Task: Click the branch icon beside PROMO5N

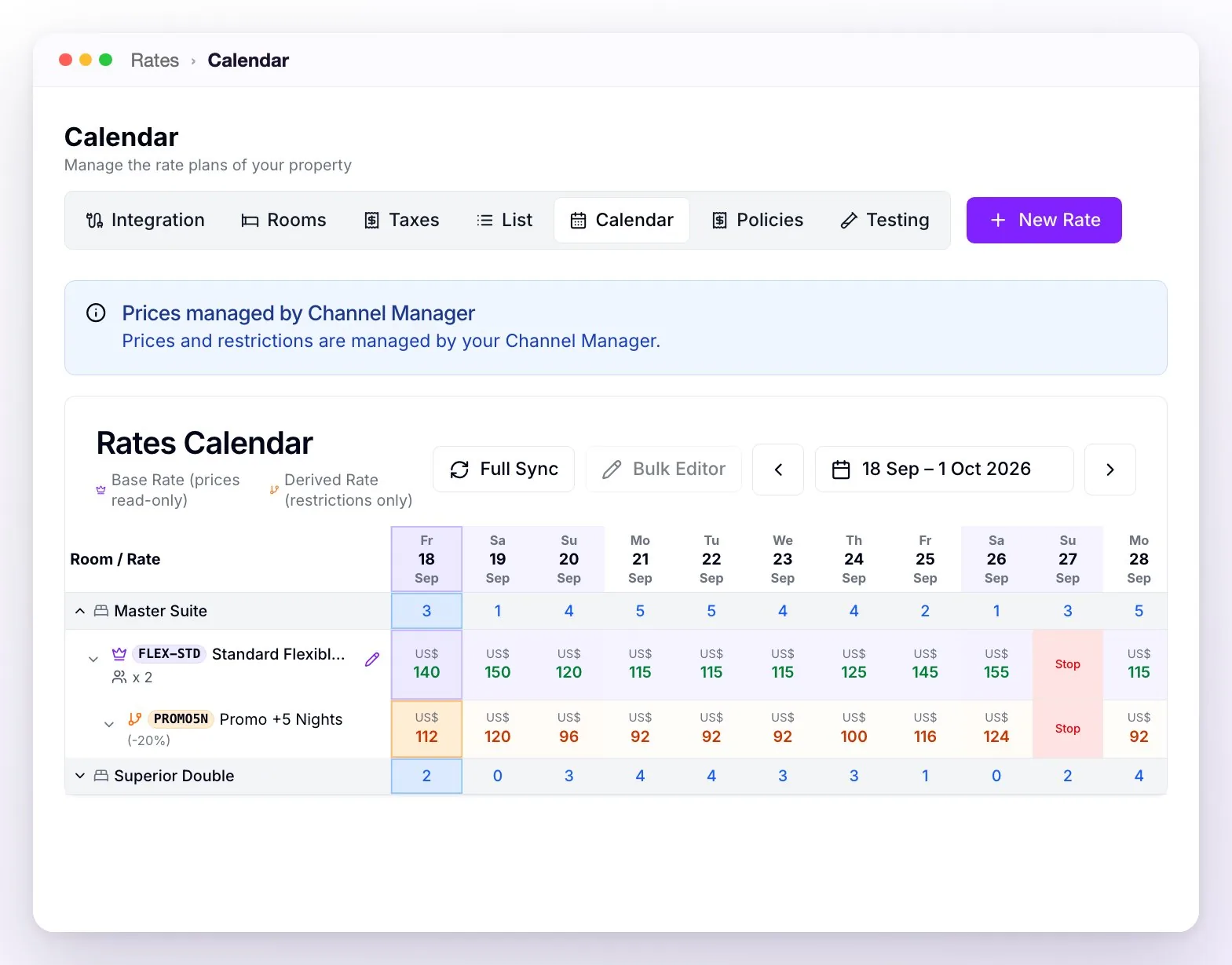Action: click(x=135, y=719)
